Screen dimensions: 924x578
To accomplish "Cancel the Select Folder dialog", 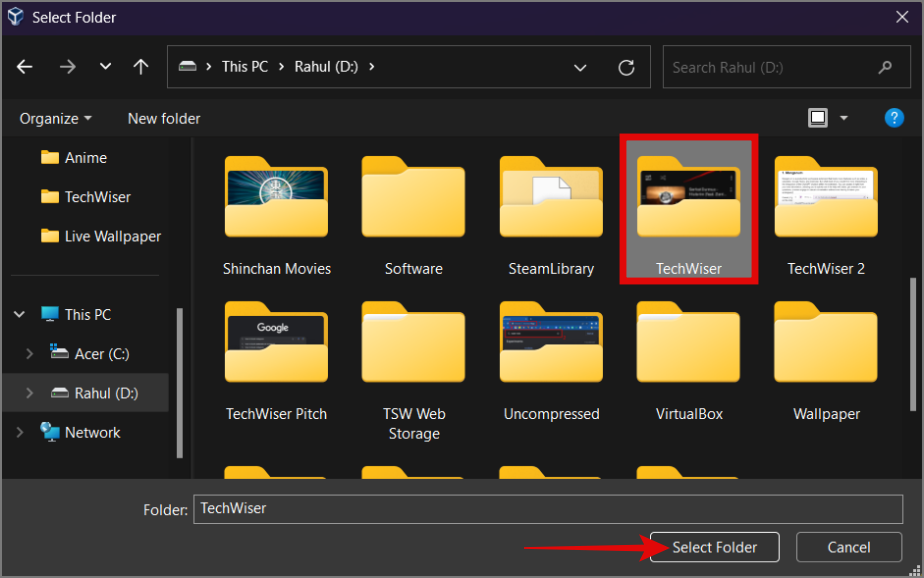I will pos(849,547).
